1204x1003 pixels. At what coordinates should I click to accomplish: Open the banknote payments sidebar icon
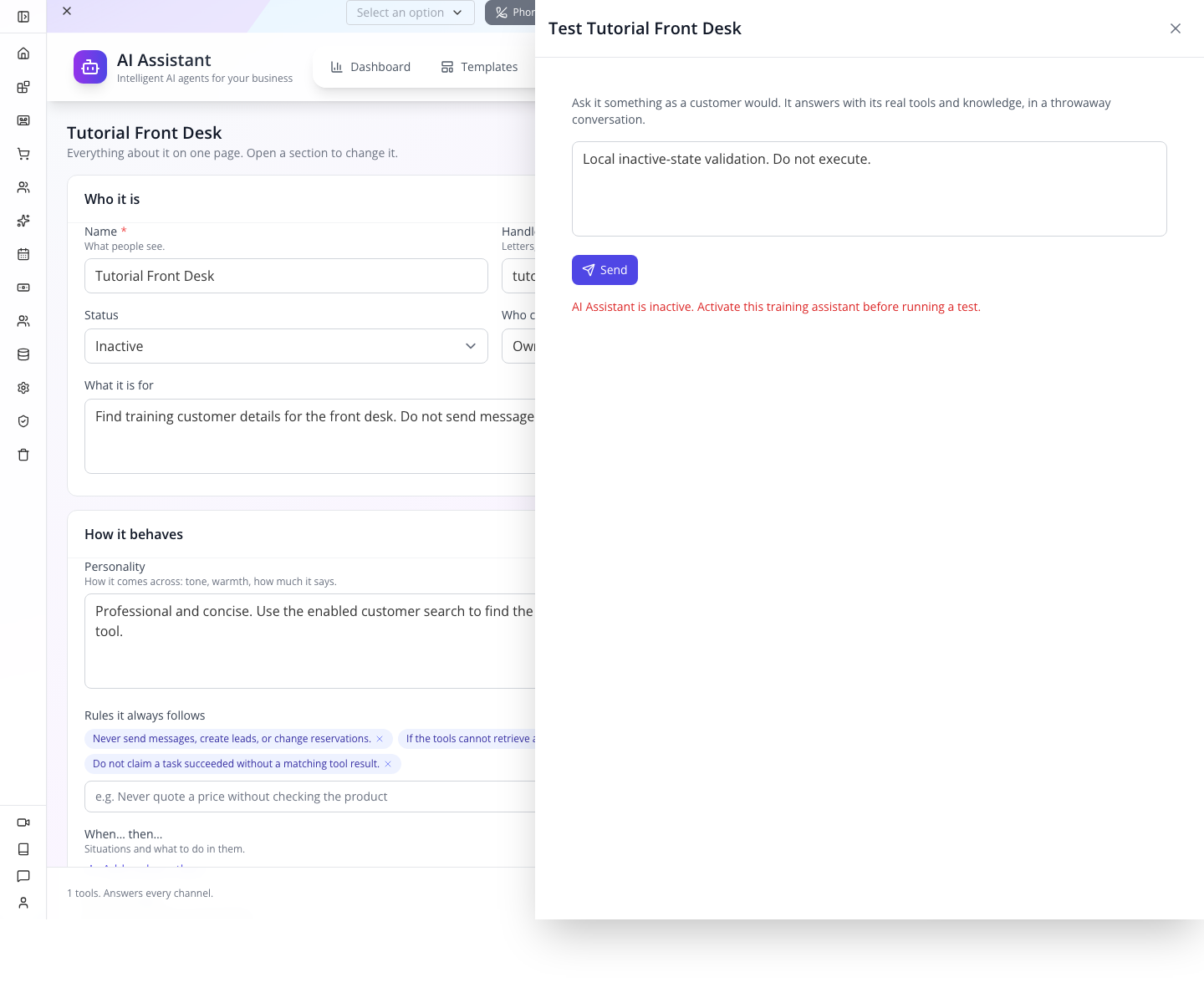23,288
